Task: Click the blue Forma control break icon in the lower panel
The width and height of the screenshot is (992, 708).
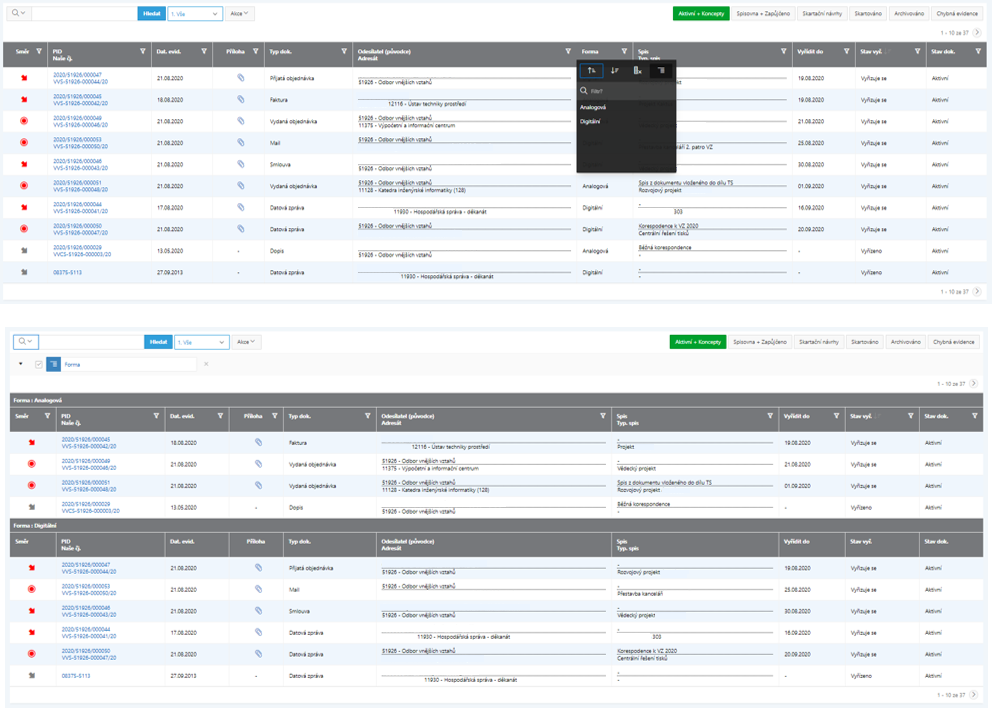Action: [54, 364]
